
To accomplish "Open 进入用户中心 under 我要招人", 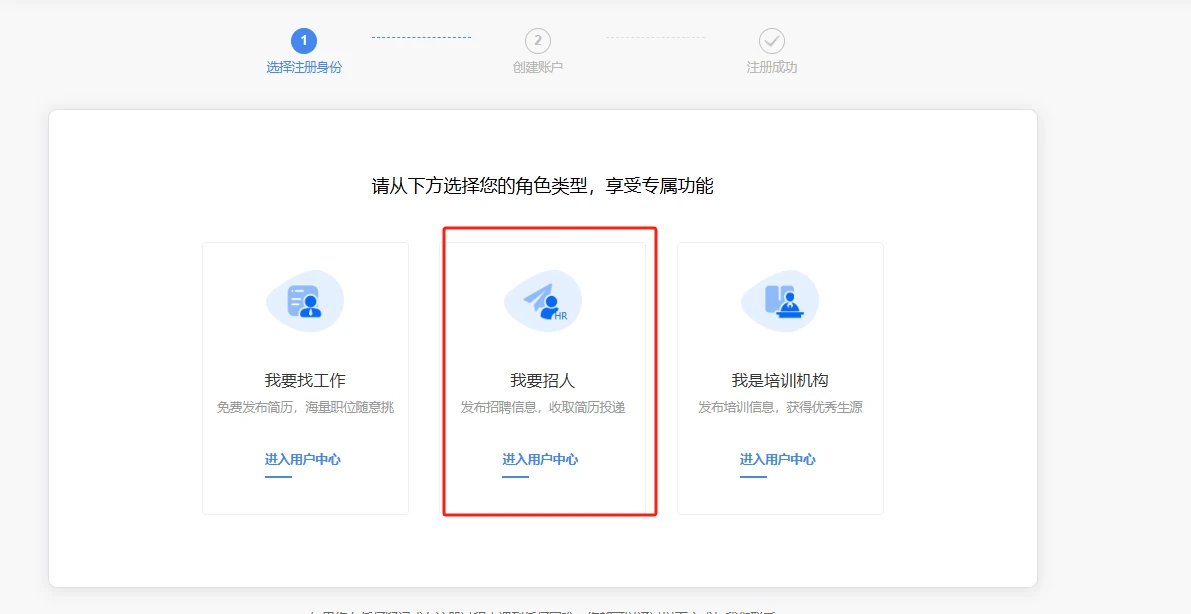I will [540, 459].
